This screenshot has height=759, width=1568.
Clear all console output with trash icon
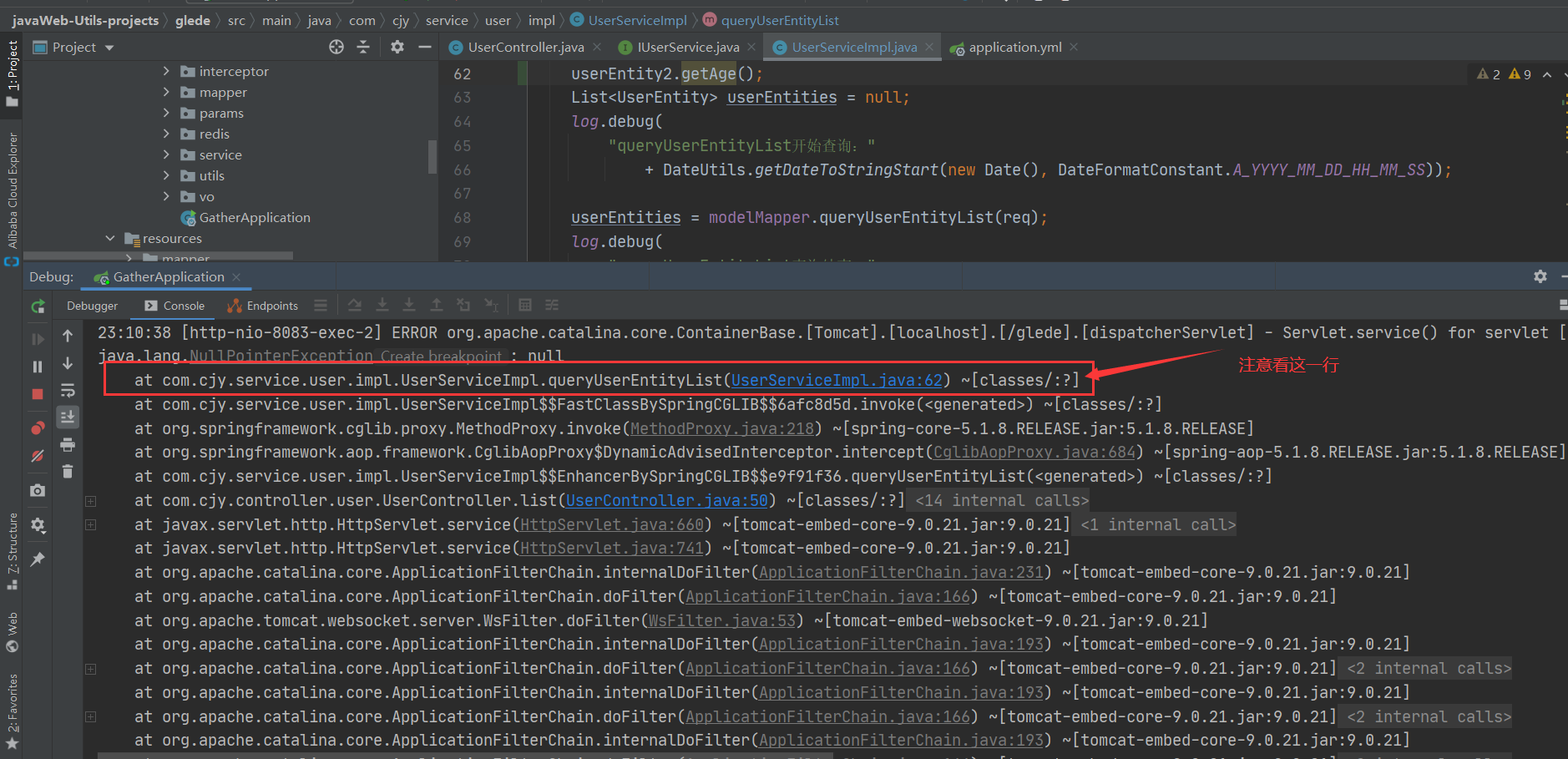tap(68, 472)
